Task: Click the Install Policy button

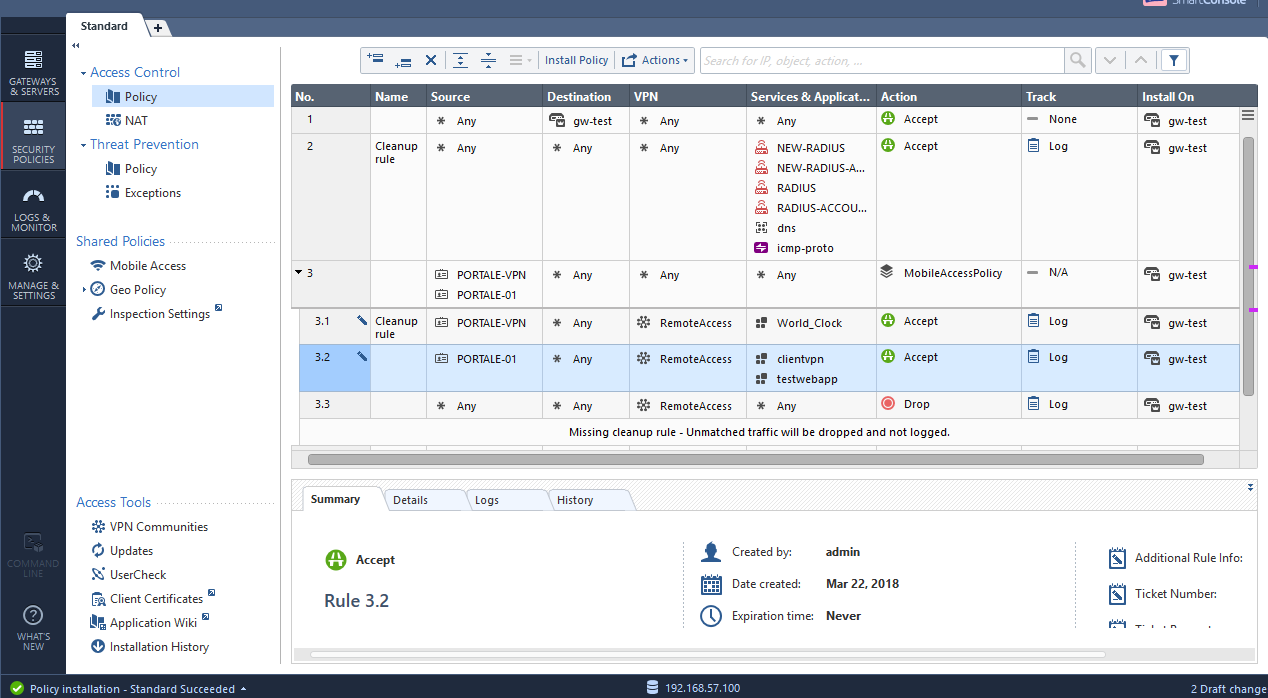Action: (x=576, y=60)
